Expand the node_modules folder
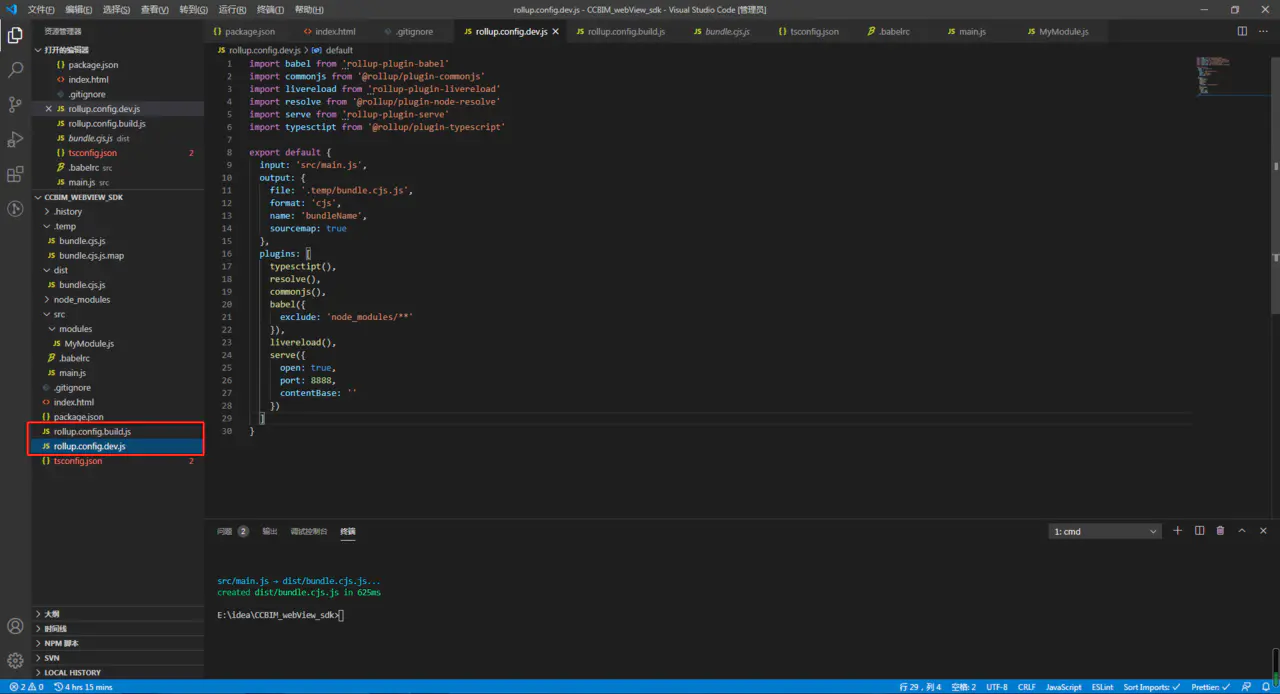 pyautogui.click(x=81, y=299)
